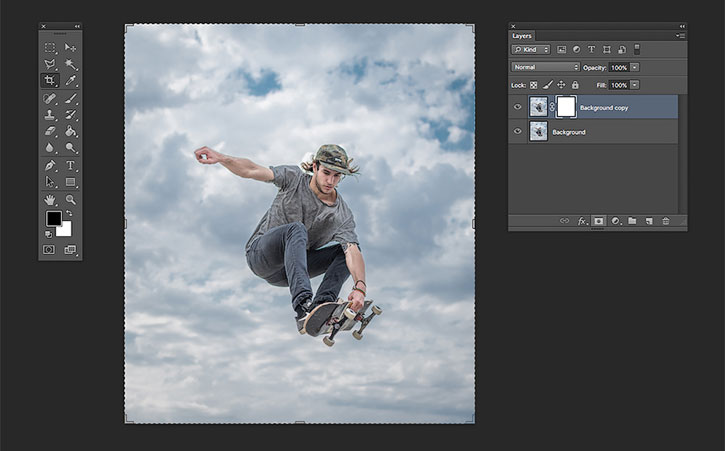Image resolution: width=725 pixels, height=451 pixels.
Task: Toggle Quick Mask mode
Action: pyautogui.click(x=49, y=250)
